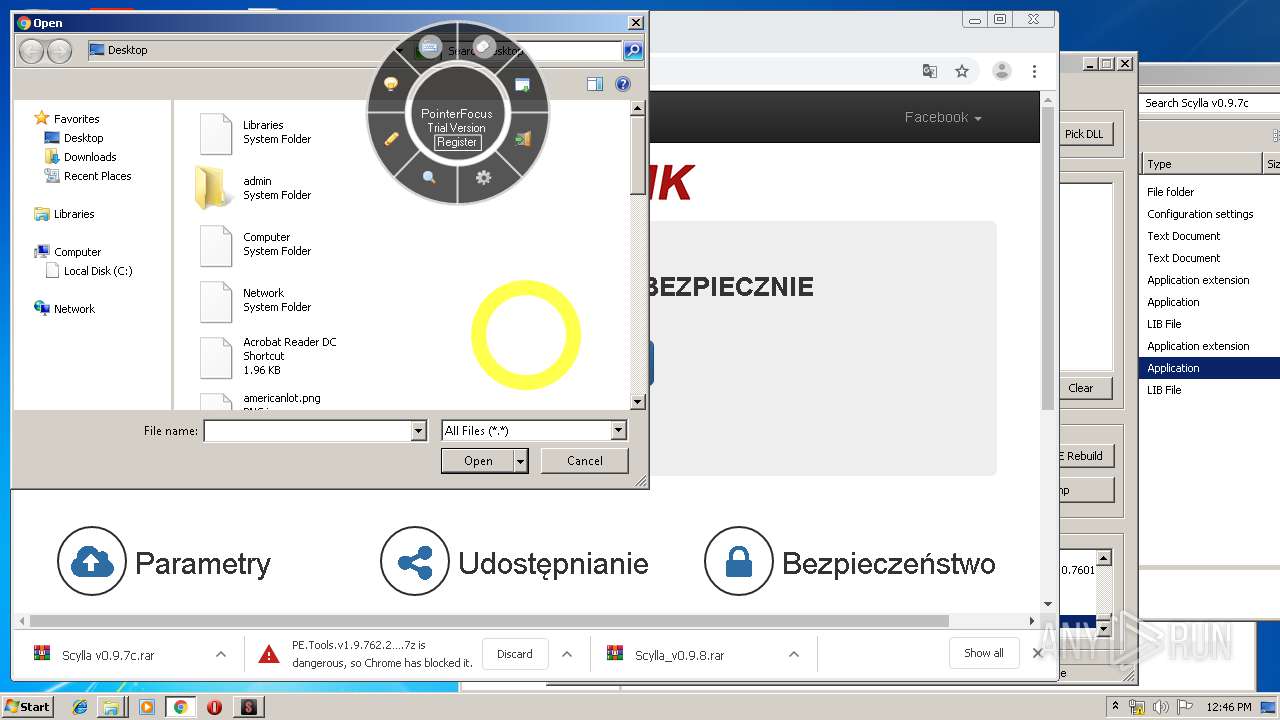
Task: Click the Bezpieczeństwo lock icon
Action: coord(739,562)
